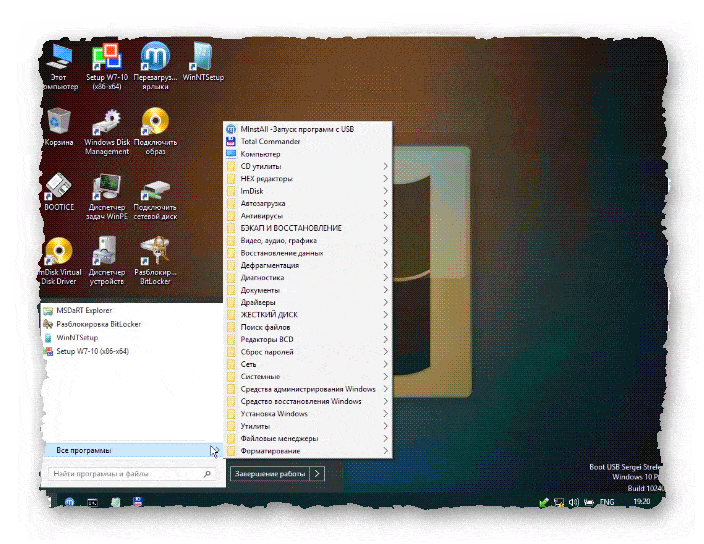Screen dimensions: 704x544
Task: Expand the Редакторы BCD folder
Action: [308, 339]
